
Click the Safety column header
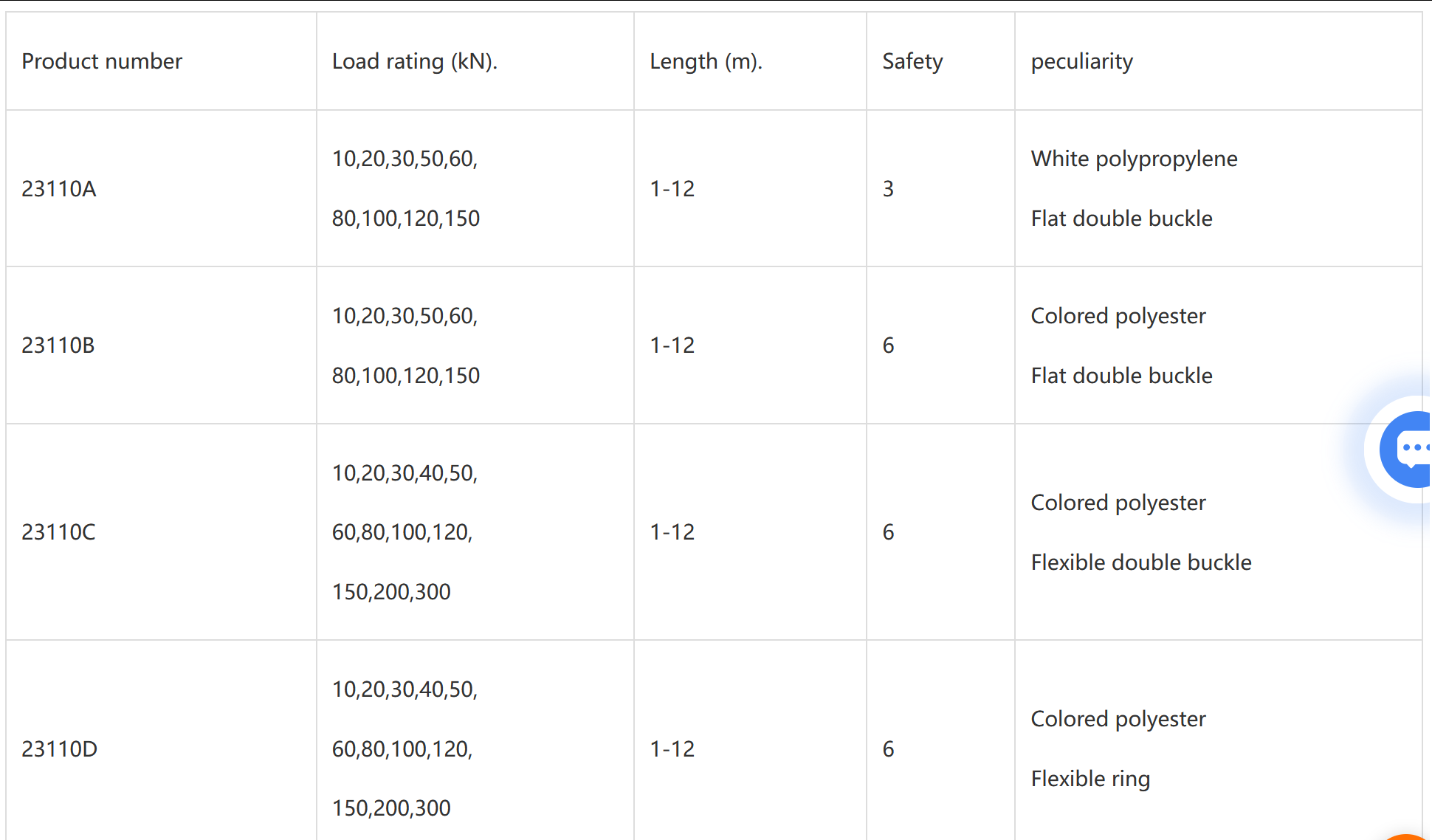pos(912,61)
